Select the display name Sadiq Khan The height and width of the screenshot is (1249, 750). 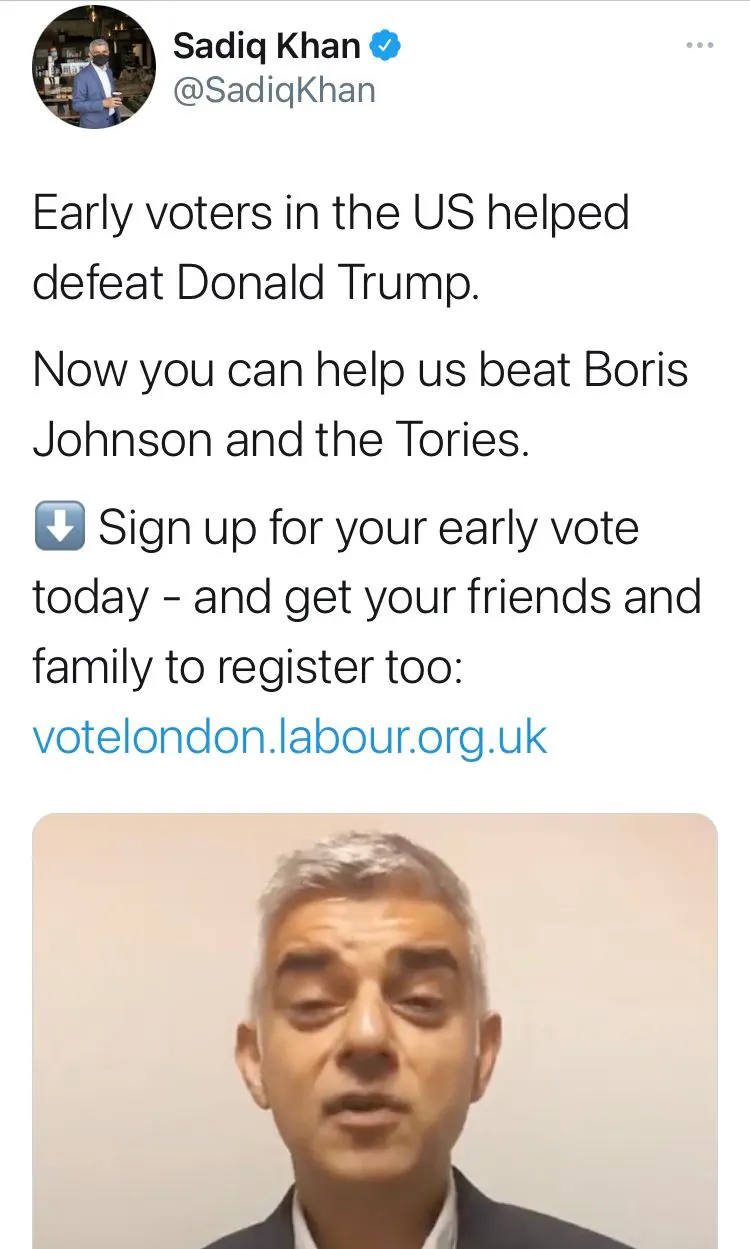266,45
